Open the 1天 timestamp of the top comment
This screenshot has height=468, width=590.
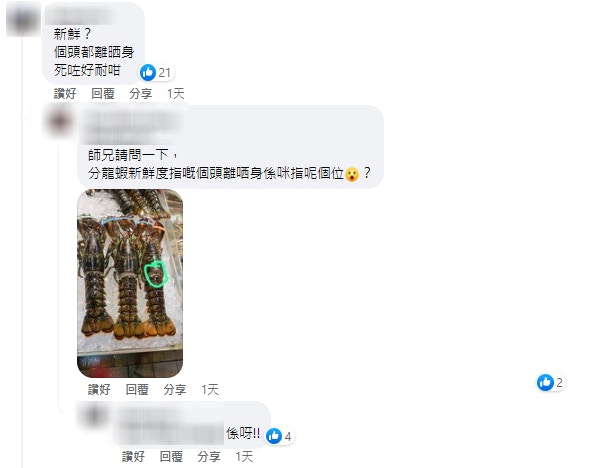point(176,93)
